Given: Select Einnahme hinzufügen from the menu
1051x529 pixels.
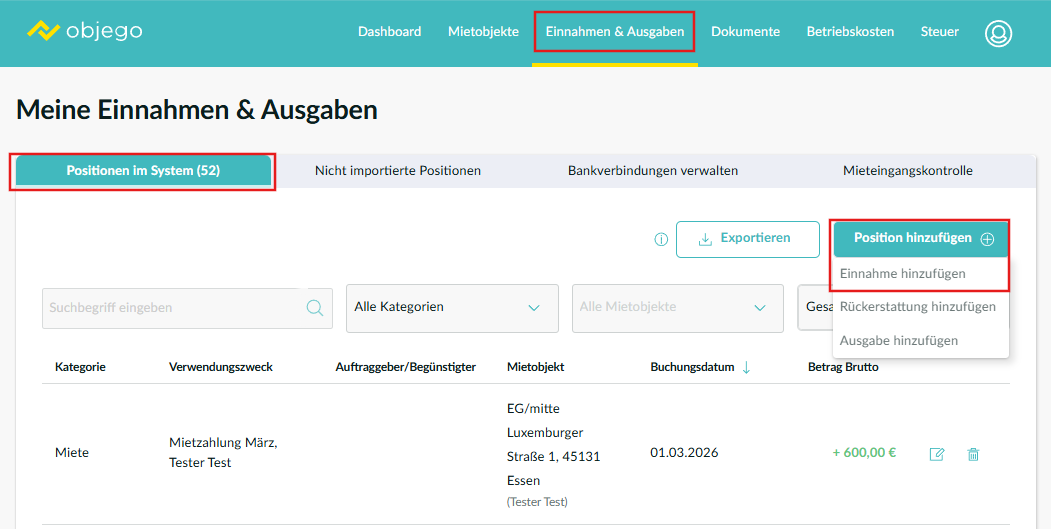Looking at the screenshot, I should (903, 274).
